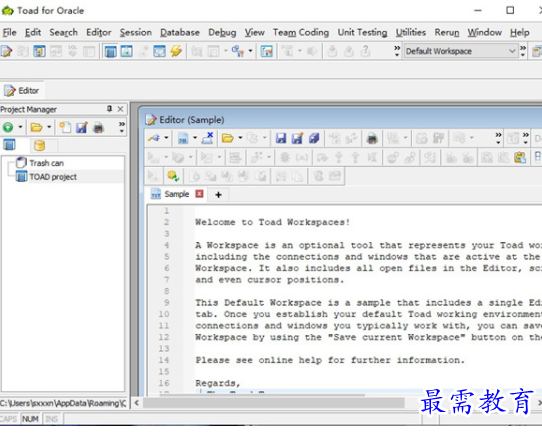Open the Editor icon in the main toolbar
Image resolution: width=542 pixels, height=433 pixels.
[6, 51]
